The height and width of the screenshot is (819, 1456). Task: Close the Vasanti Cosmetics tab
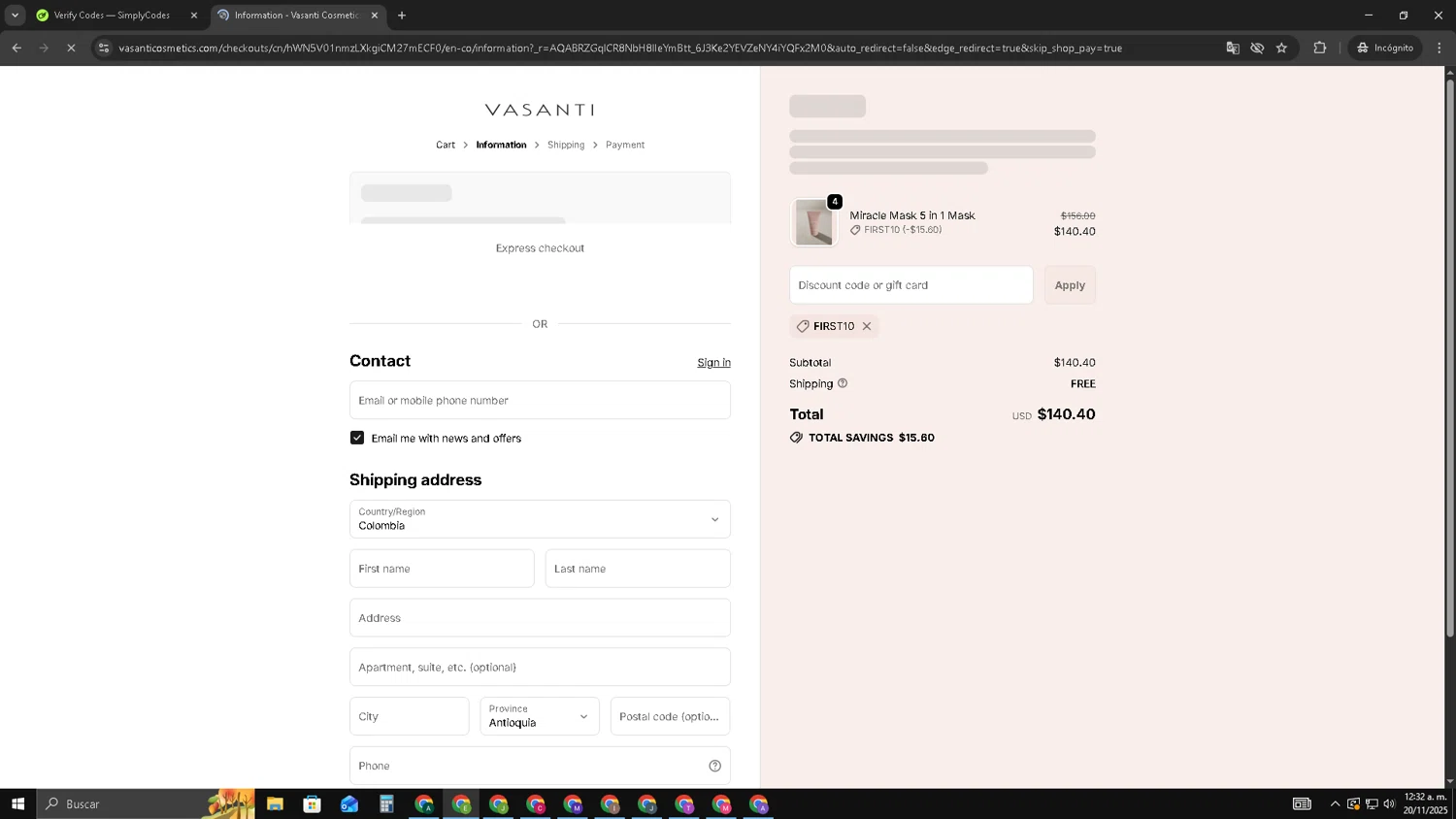click(x=375, y=16)
